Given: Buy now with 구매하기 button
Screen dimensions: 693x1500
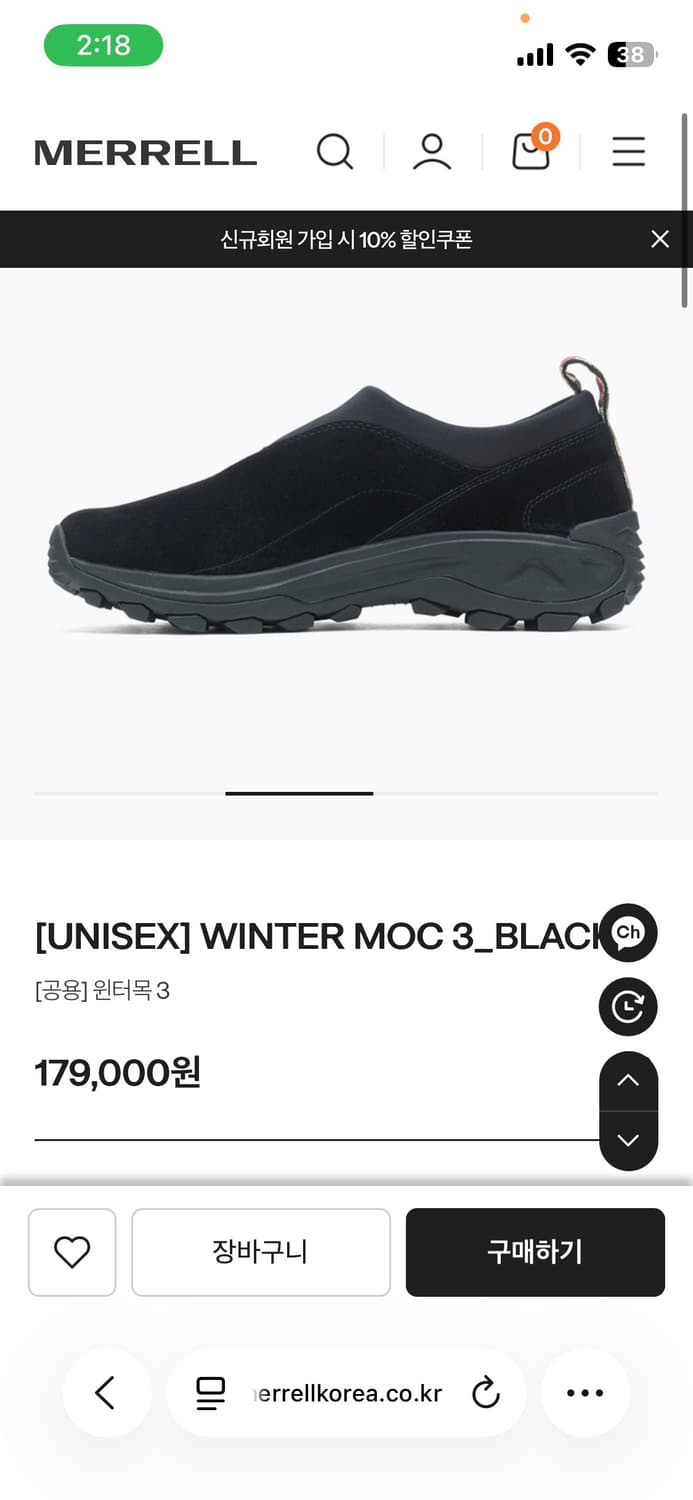Looking at the screenshot, I should click(x=535, y=1252).
